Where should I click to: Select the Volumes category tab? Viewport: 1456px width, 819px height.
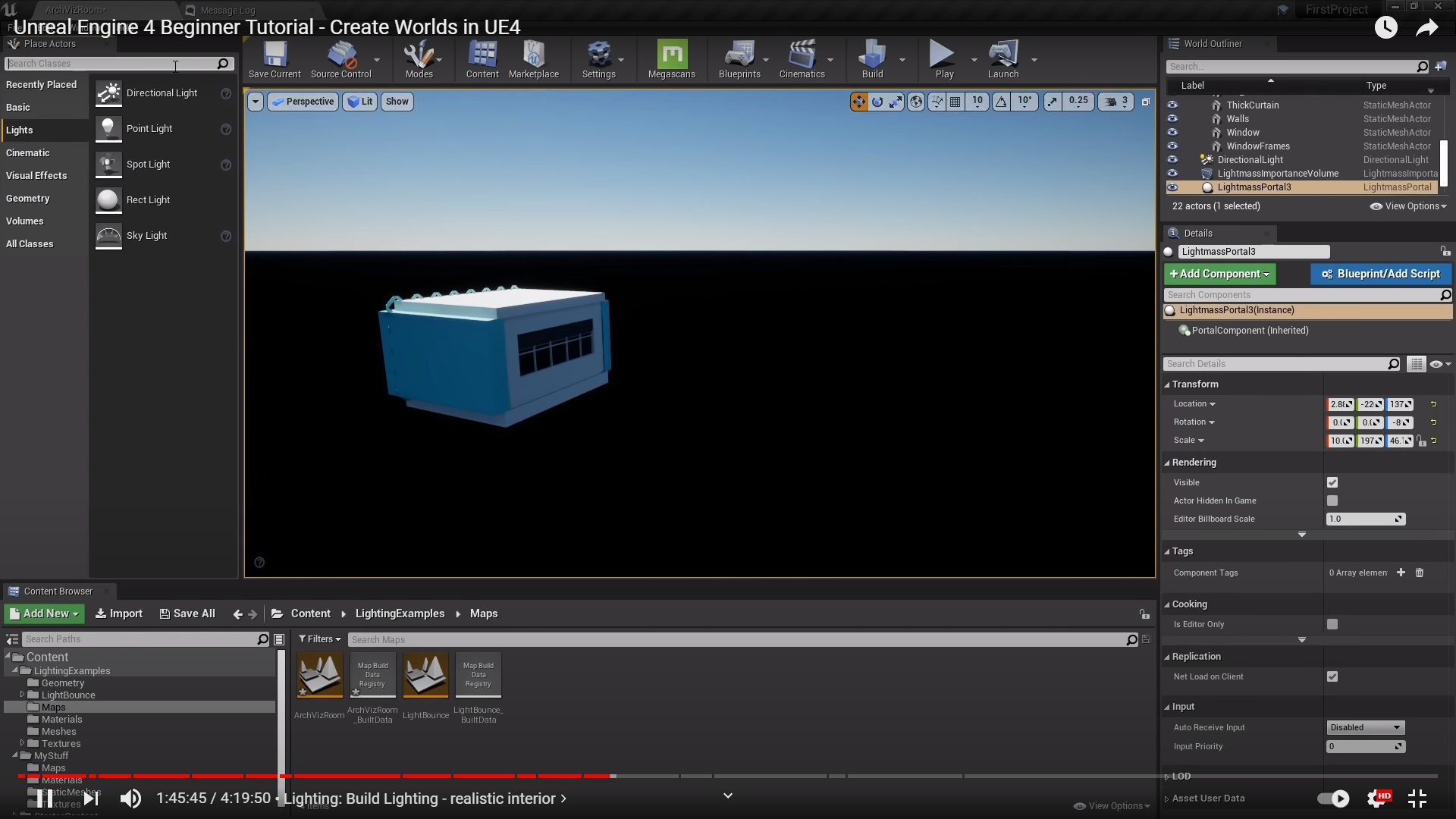(x=25, y=221)
